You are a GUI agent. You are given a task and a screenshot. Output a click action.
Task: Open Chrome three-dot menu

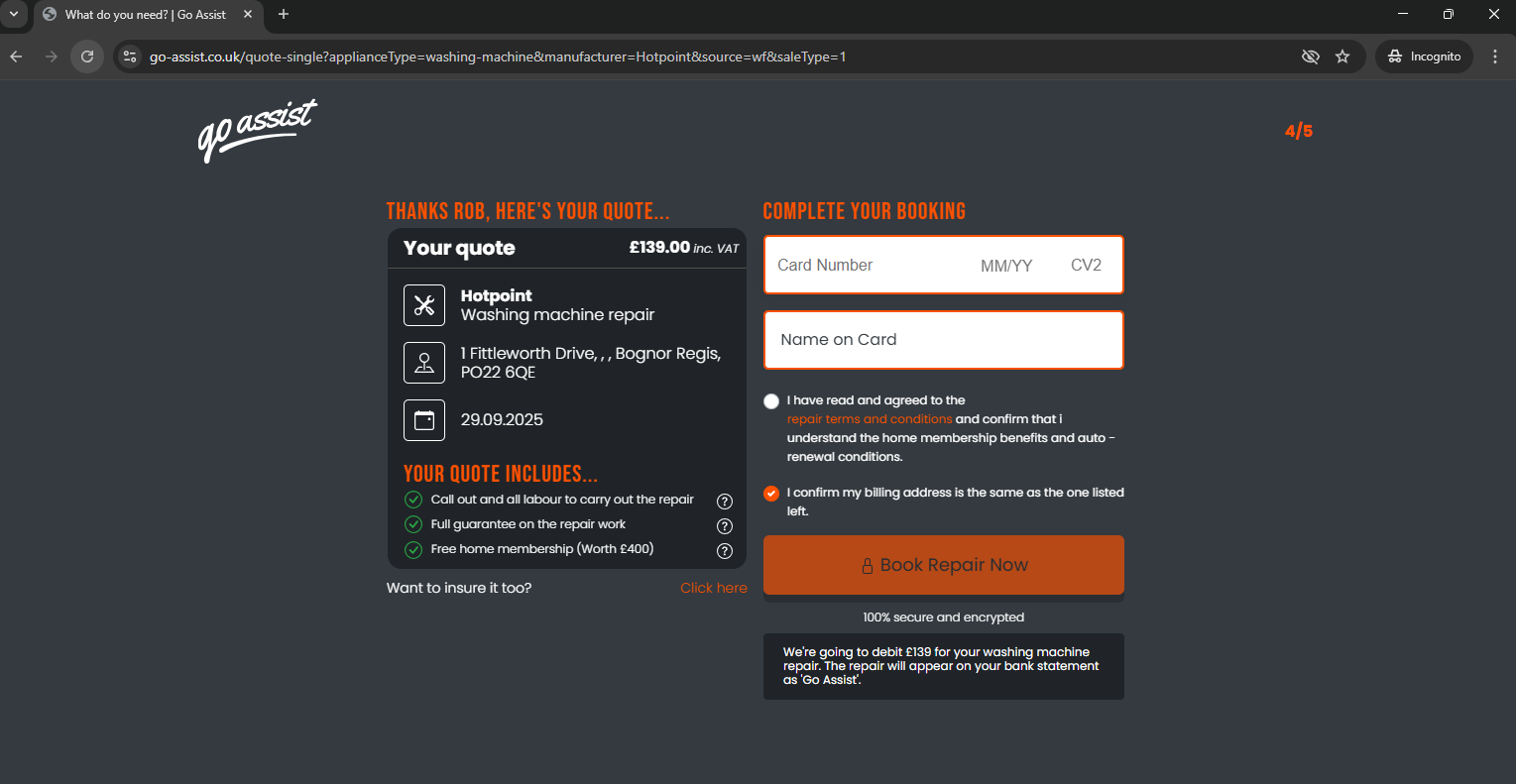tap(1495, 56)
